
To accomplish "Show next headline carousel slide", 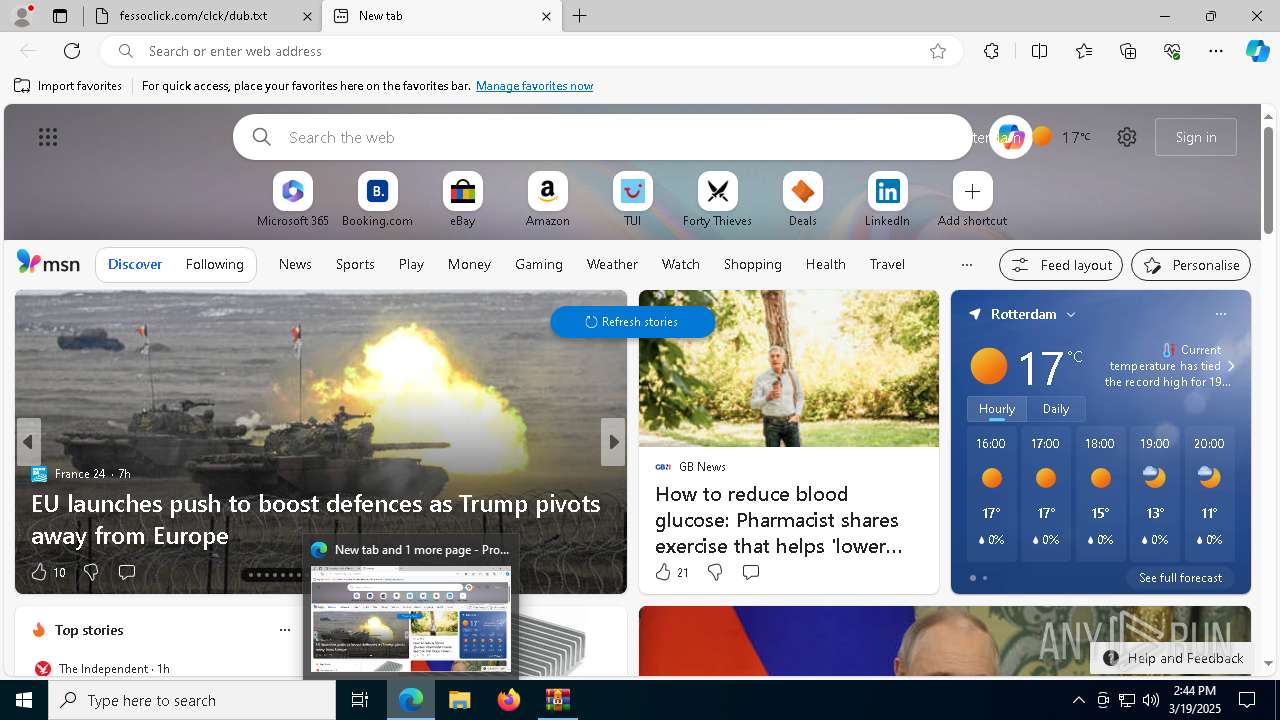I will coord(613,442).
